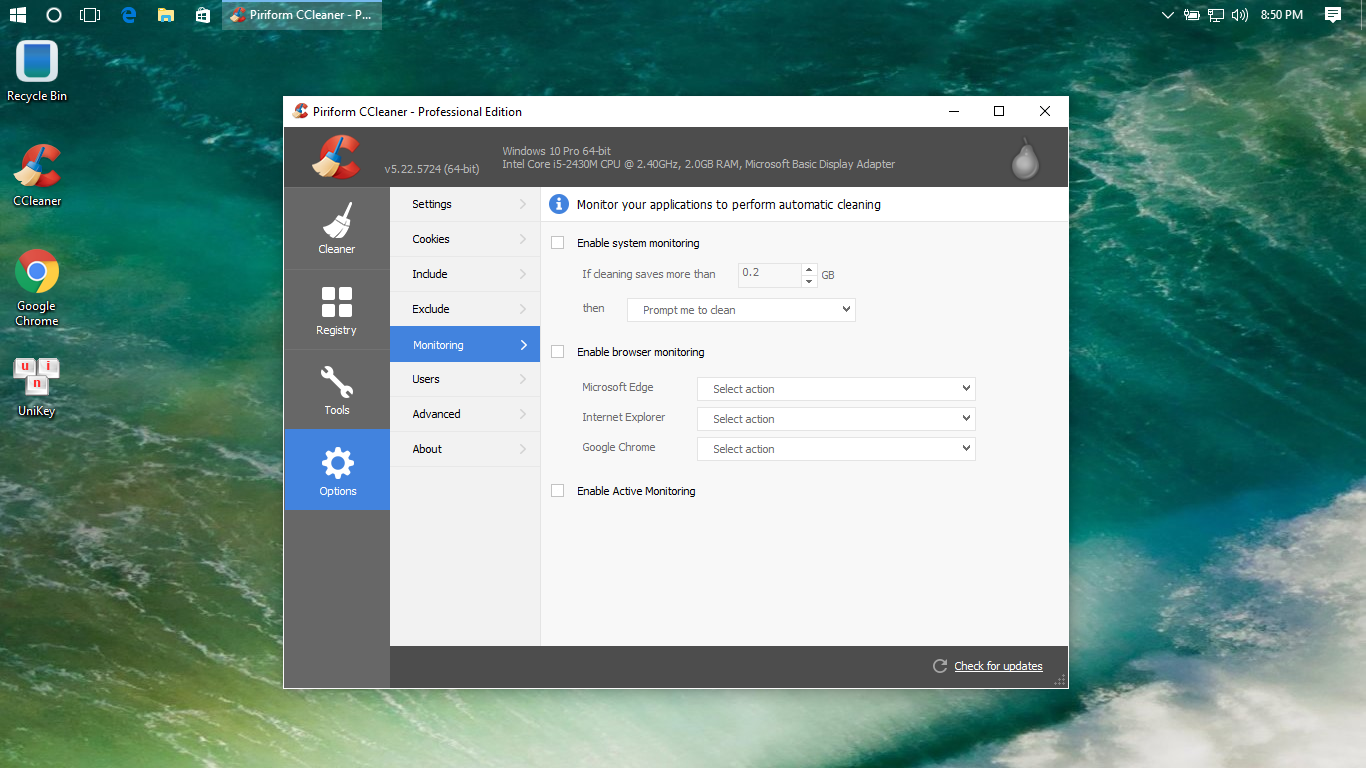This screenshot has width=1366, height=768.
Task: Click the 'Windows 10 Pro 64-bit' text
Action: pyautogui.click(x=557, y=151)
